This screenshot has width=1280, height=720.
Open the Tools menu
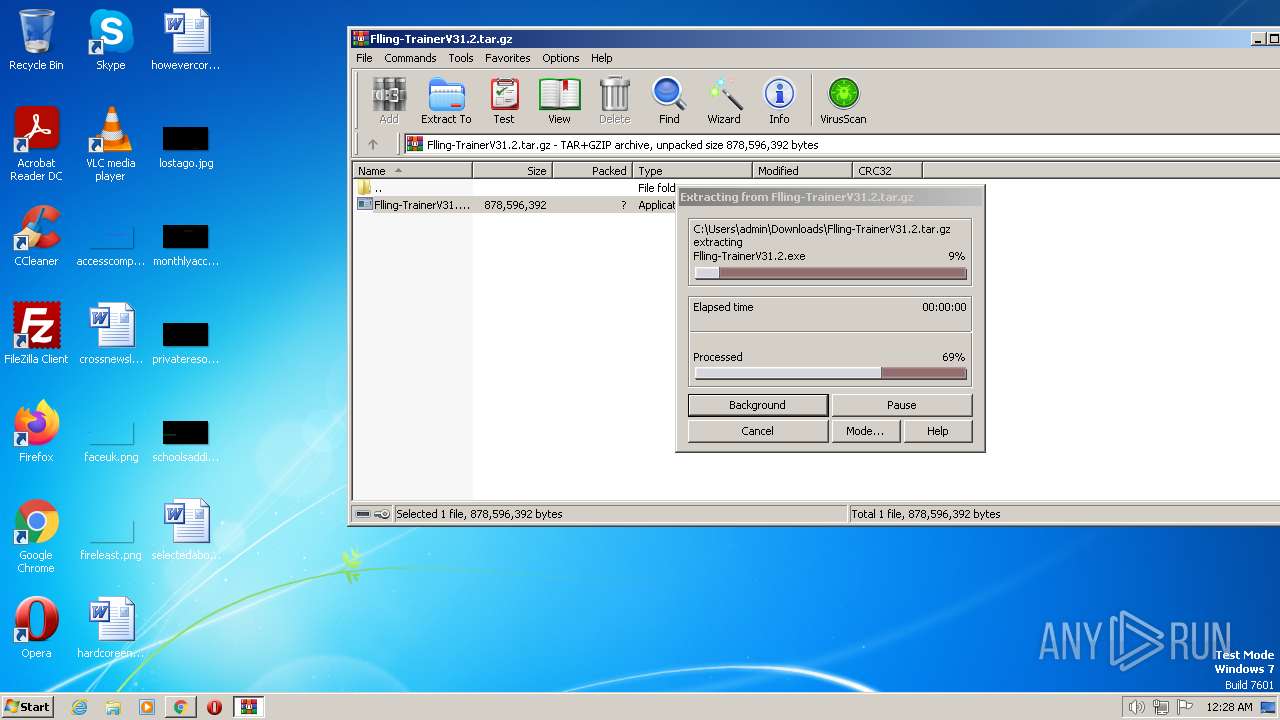point(460,58)
